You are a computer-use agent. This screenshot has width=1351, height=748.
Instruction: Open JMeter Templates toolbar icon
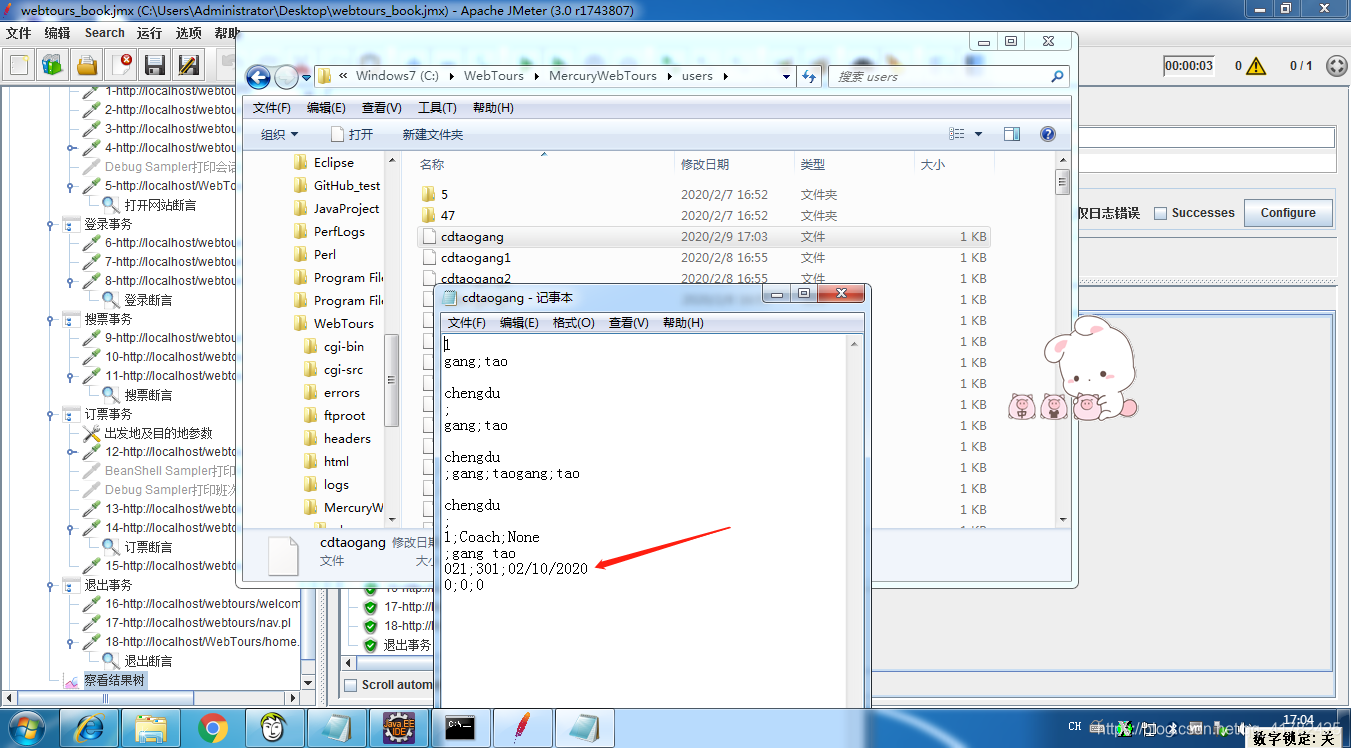pos(53,65)
